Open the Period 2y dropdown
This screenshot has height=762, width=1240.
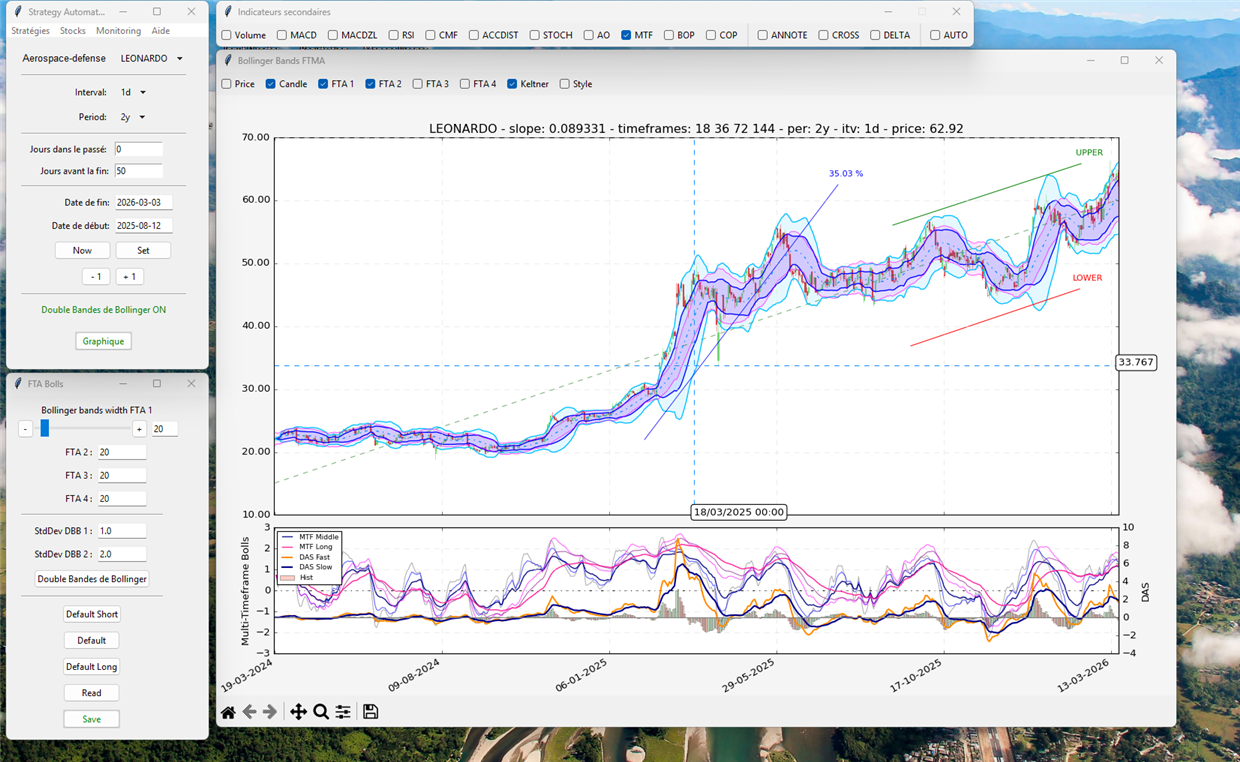point(133,117)
